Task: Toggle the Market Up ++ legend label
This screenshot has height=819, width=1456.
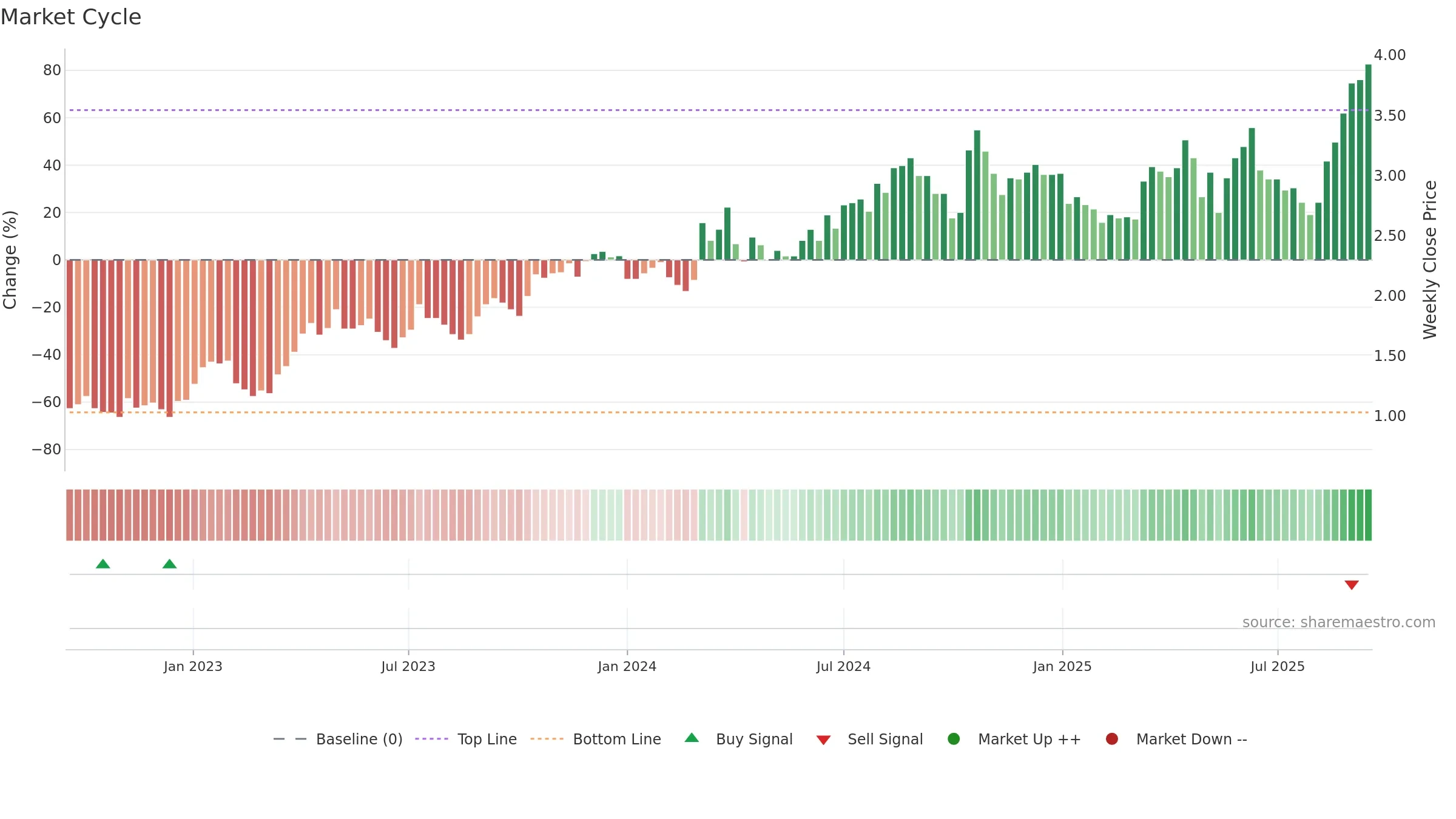Action: tap(1030, 739)
